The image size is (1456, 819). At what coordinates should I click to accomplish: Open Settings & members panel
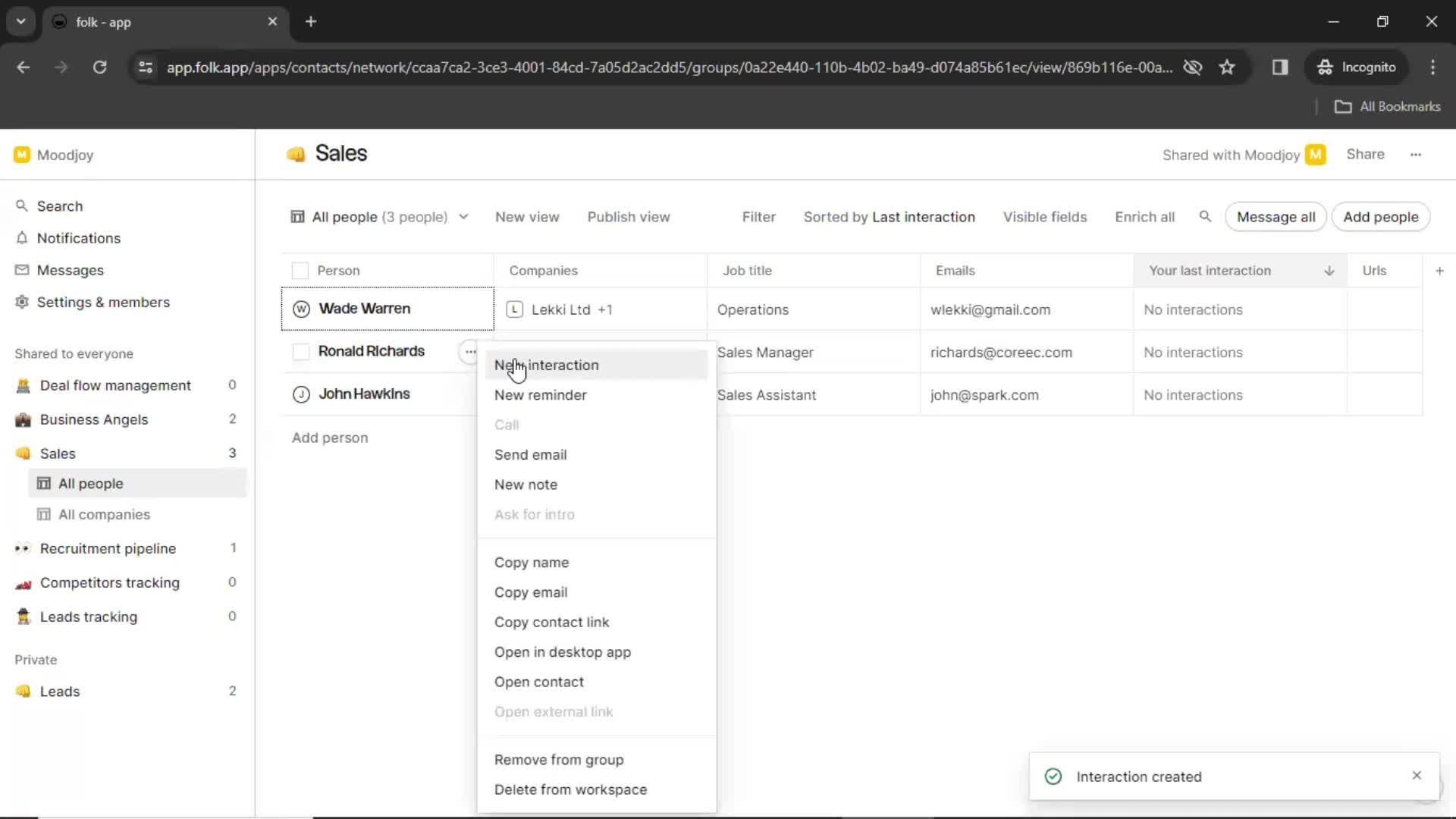[x=104, y=302]
